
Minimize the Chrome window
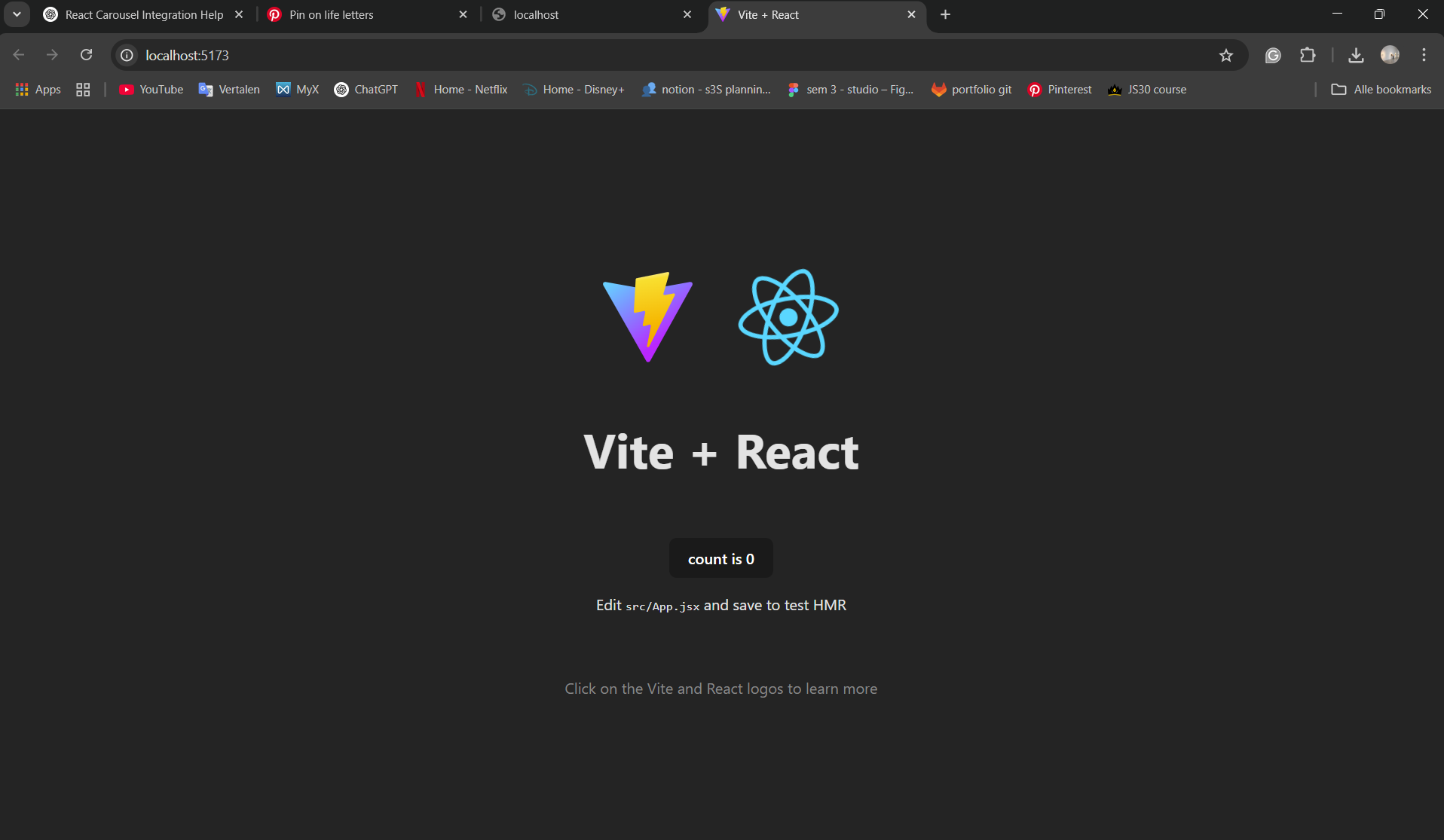click(1337, 14)
